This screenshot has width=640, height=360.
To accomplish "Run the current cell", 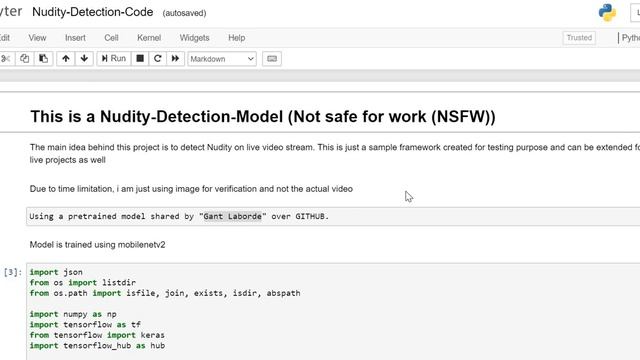I will [114, 59].
